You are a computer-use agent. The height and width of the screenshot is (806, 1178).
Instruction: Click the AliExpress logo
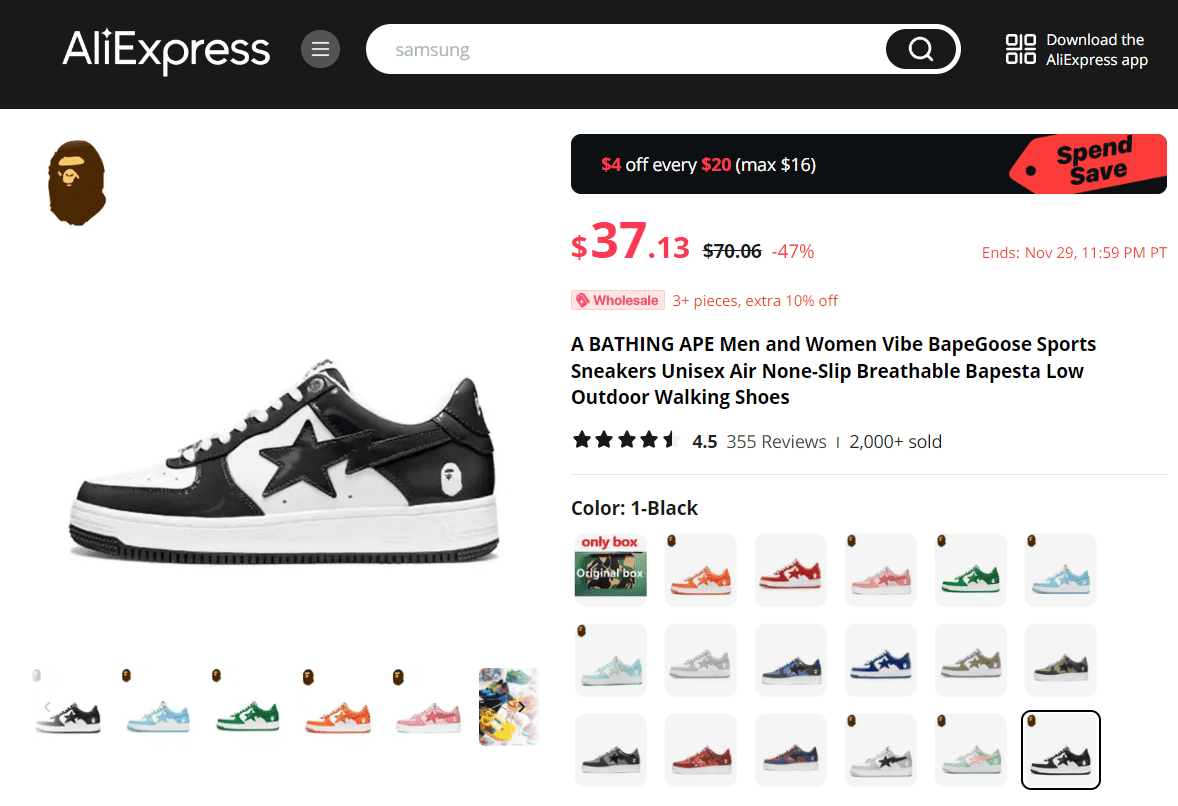pos(166,49)
